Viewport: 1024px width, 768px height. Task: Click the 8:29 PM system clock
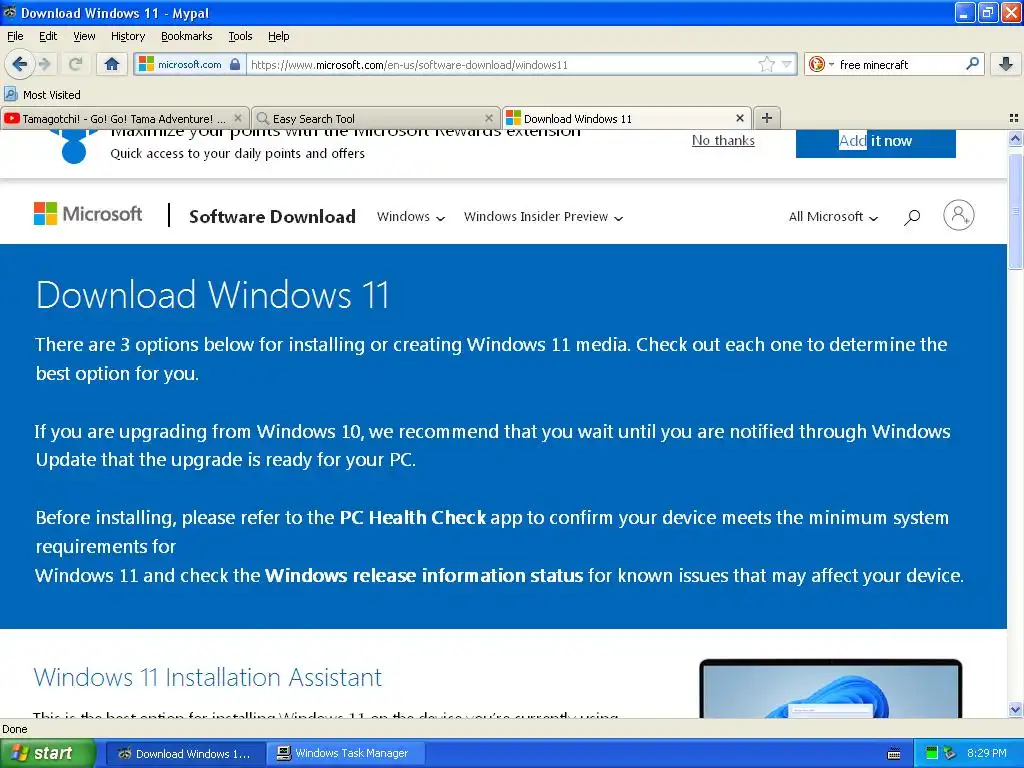click(x=986, y=754)
